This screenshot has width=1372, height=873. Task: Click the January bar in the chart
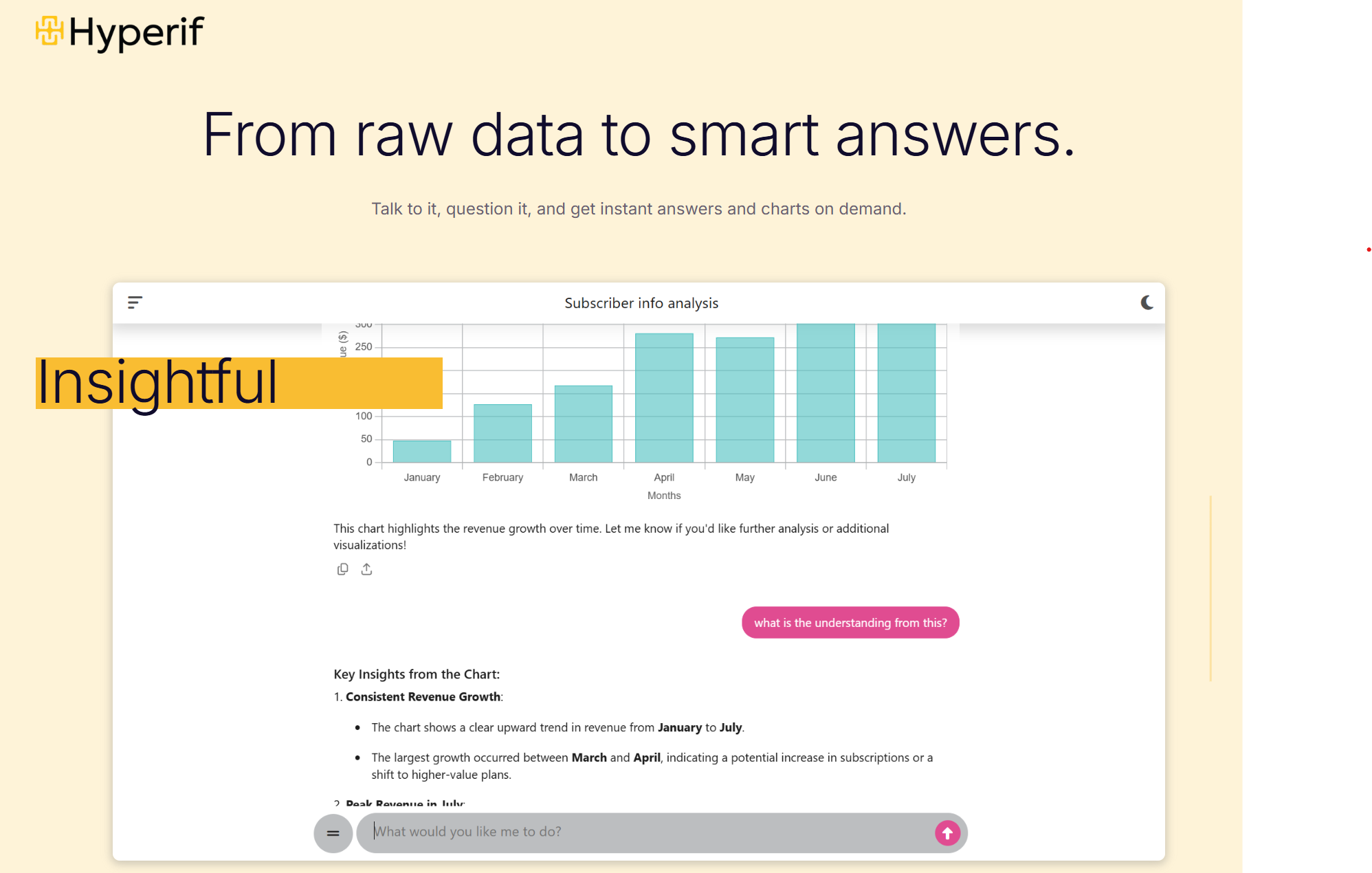coord(422,451)
